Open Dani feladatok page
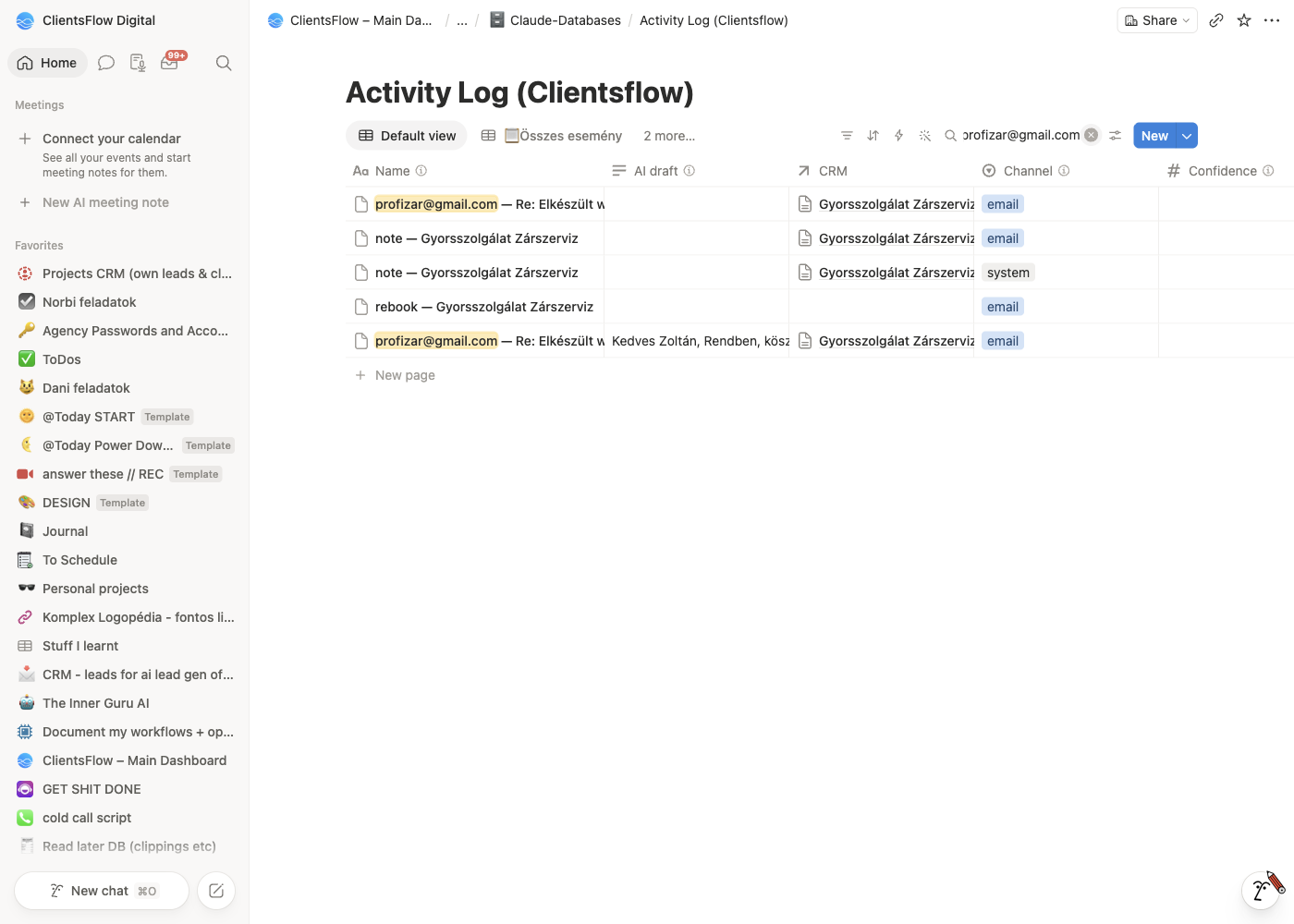 click(125, 388)
